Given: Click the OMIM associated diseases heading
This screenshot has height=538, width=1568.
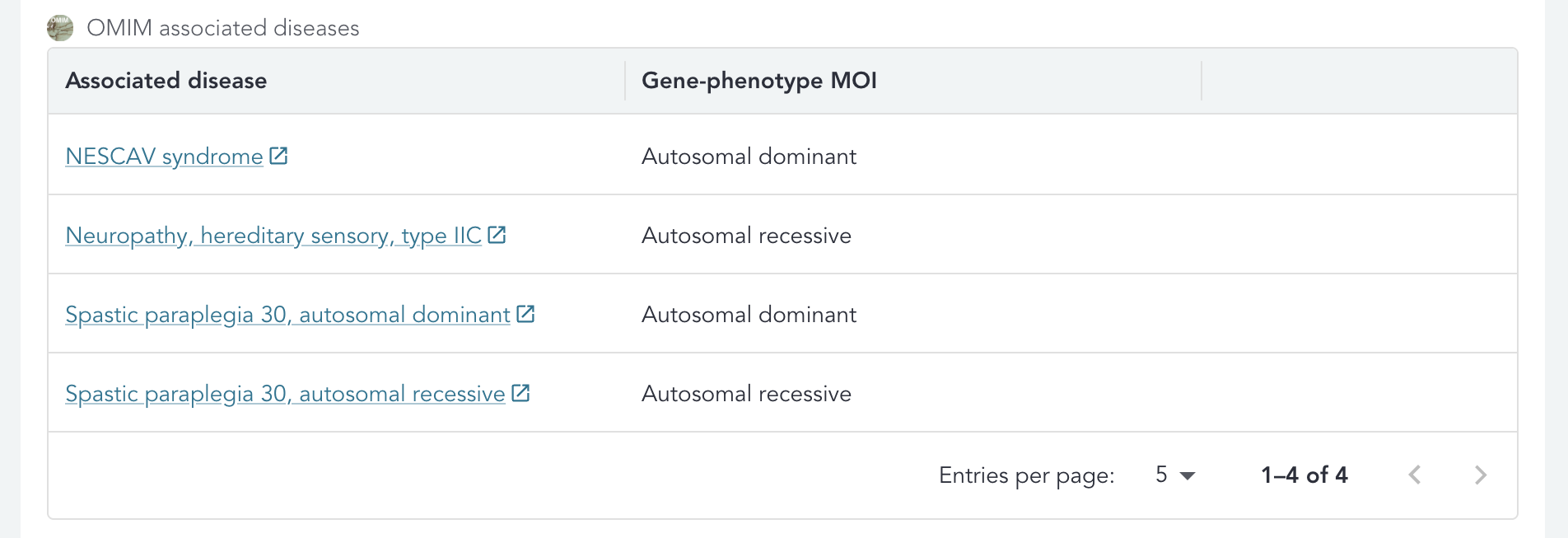Looking at the screenshot, I should (222, 28).
